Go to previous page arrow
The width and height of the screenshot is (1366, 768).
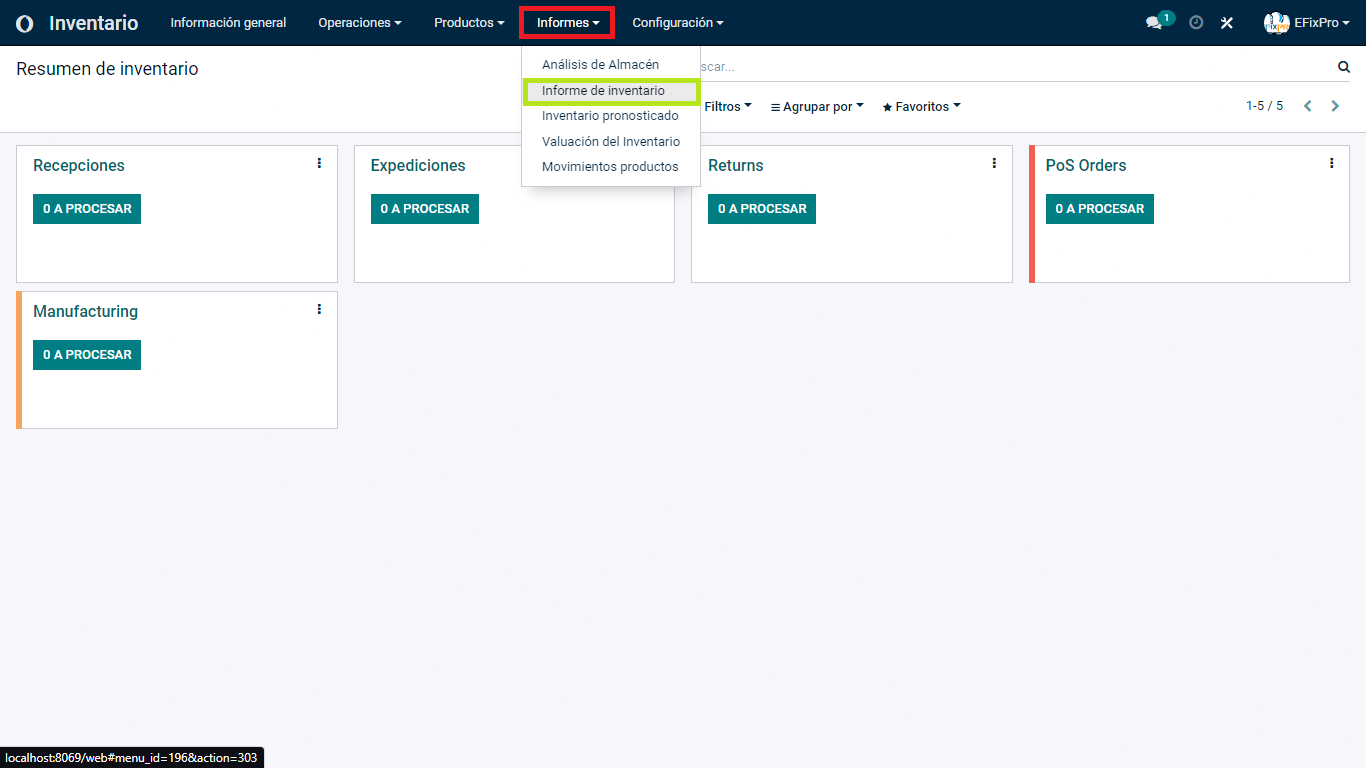1307,106
